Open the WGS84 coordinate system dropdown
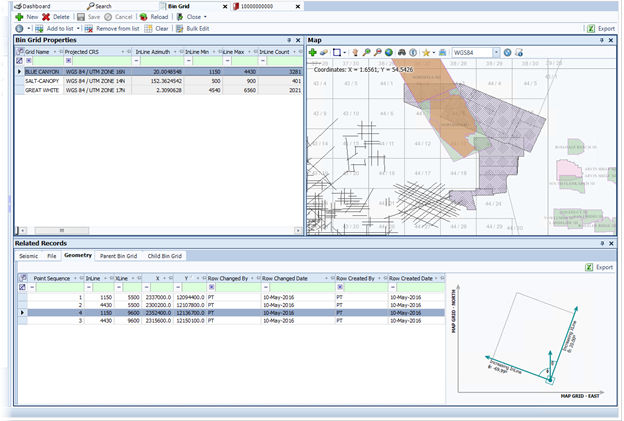 496,53
